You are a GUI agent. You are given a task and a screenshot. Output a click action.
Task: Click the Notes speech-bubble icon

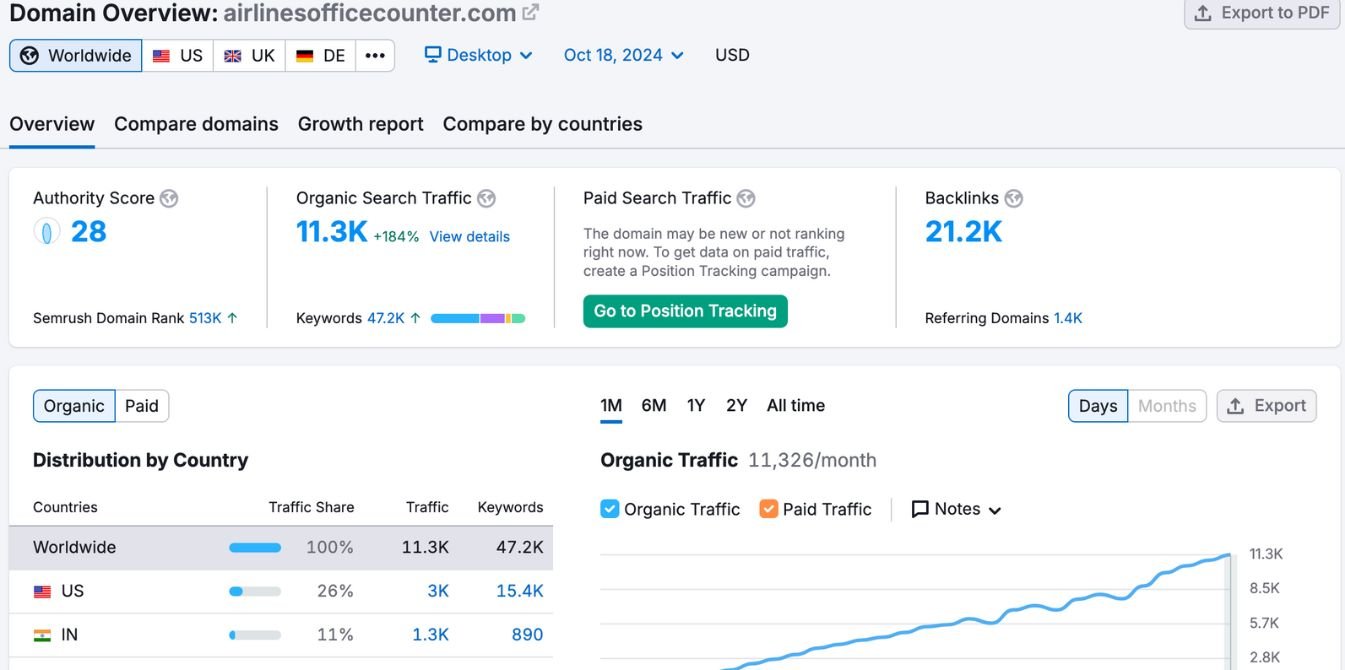tap(920, 509)
